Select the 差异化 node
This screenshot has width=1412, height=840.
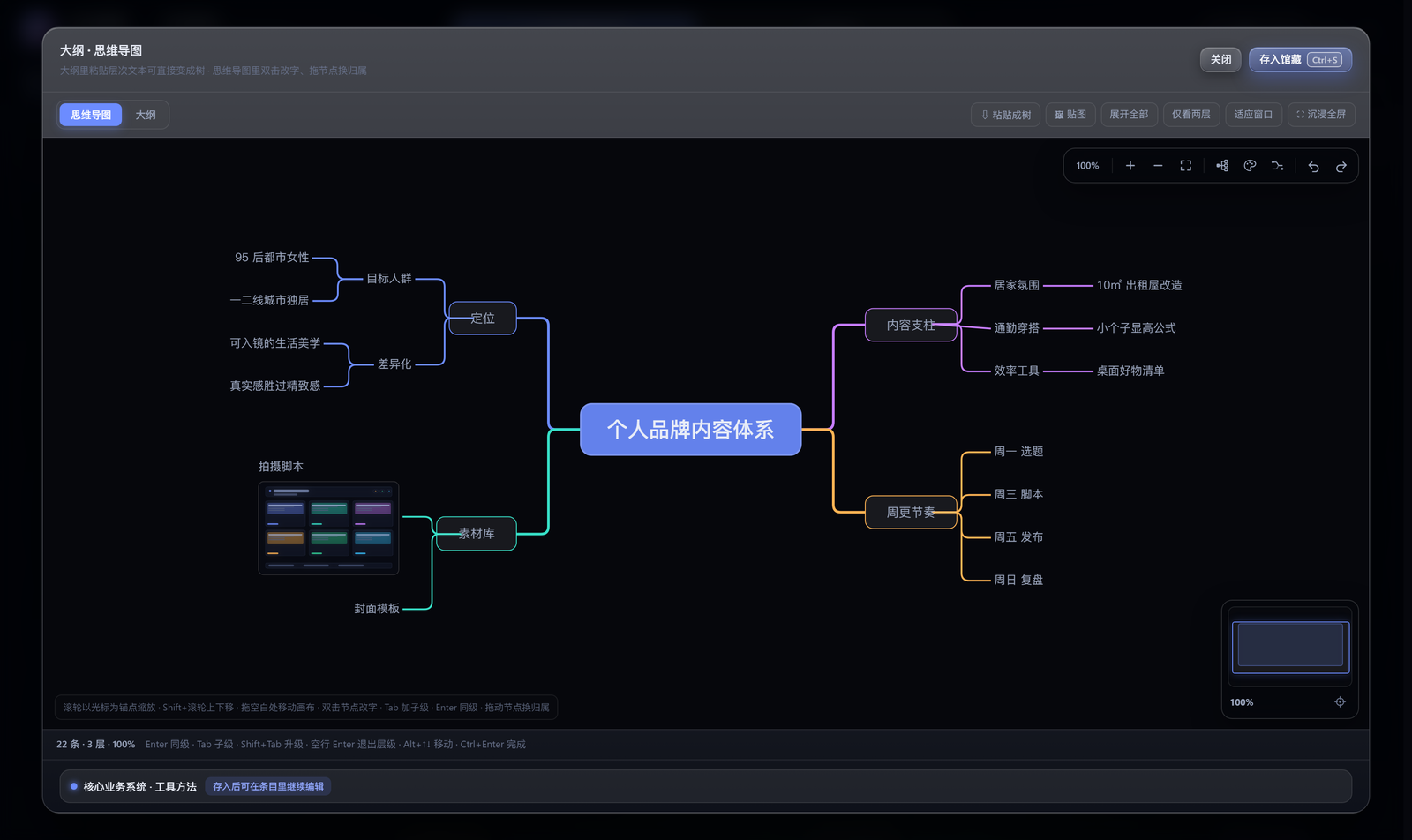394,364
